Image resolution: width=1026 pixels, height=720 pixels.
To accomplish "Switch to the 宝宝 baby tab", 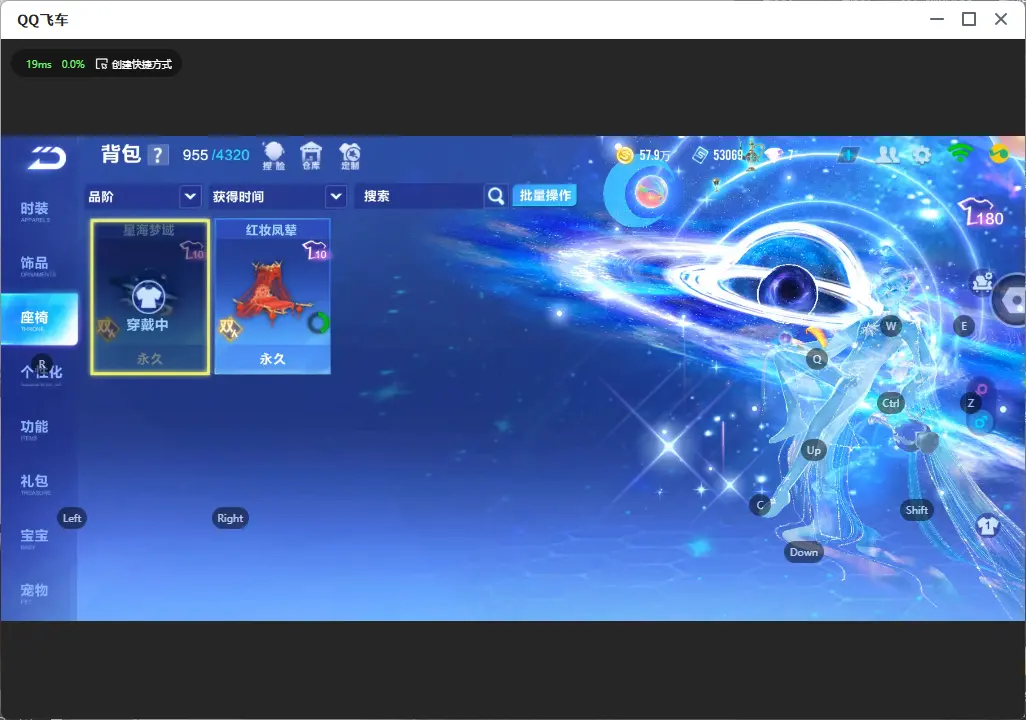I will [34, 537].
